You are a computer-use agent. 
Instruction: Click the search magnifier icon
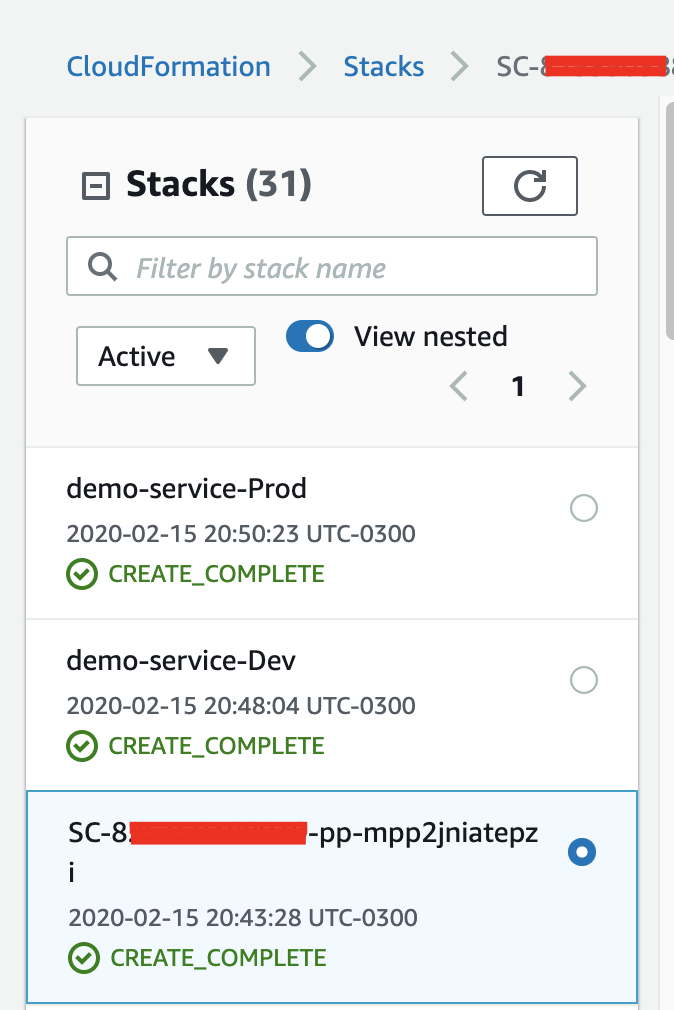pos(102,267)
